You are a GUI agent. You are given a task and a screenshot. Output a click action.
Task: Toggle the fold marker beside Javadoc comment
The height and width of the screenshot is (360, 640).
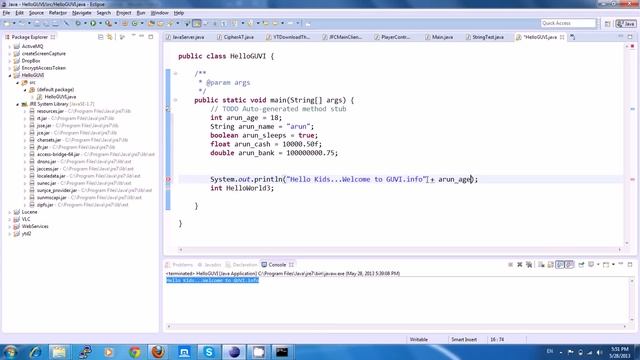176,73
